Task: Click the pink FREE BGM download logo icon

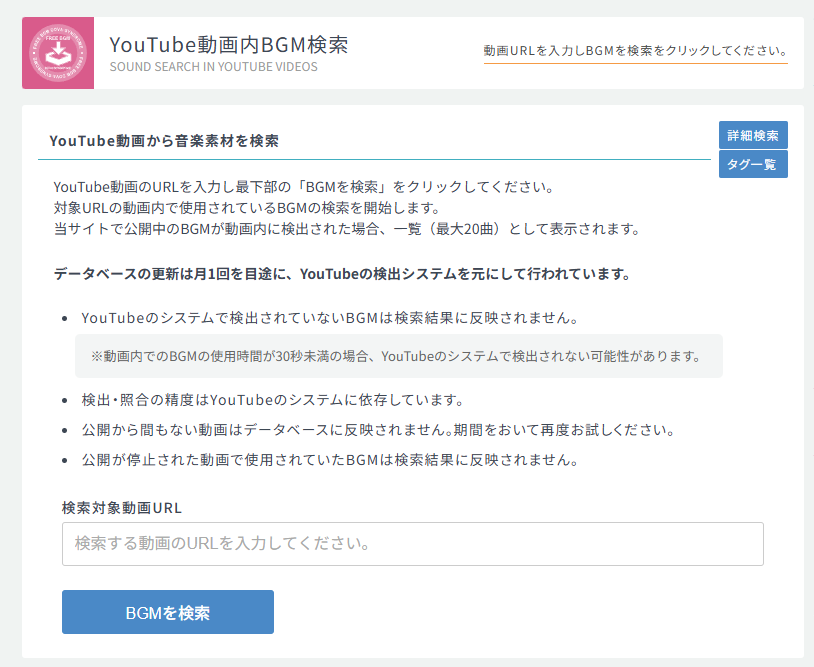Action: tap(58, 53)
